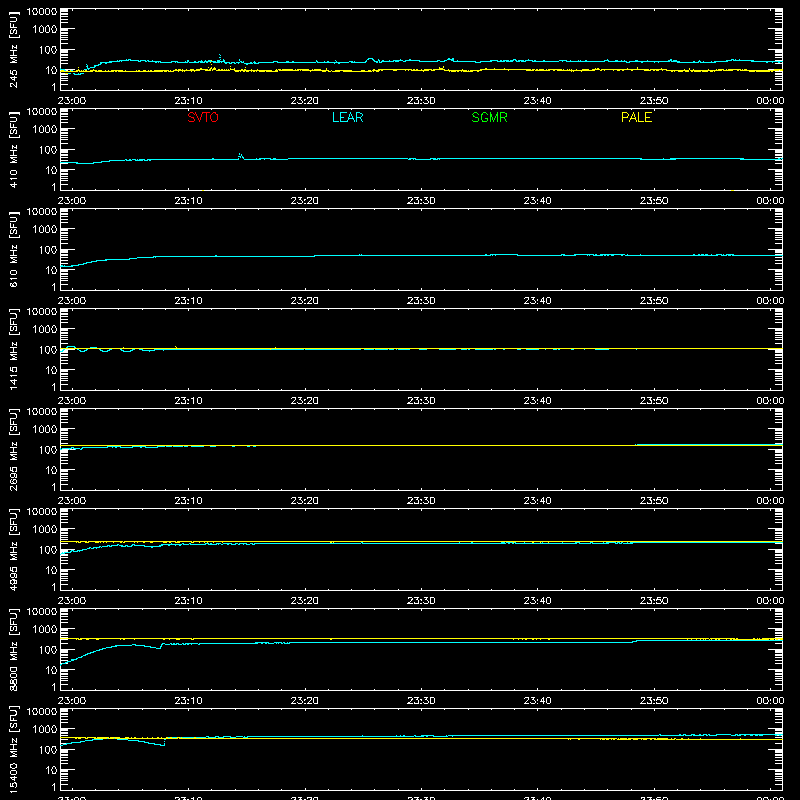Click the 10000 tick label on the 4995 MHz axis

42,512
